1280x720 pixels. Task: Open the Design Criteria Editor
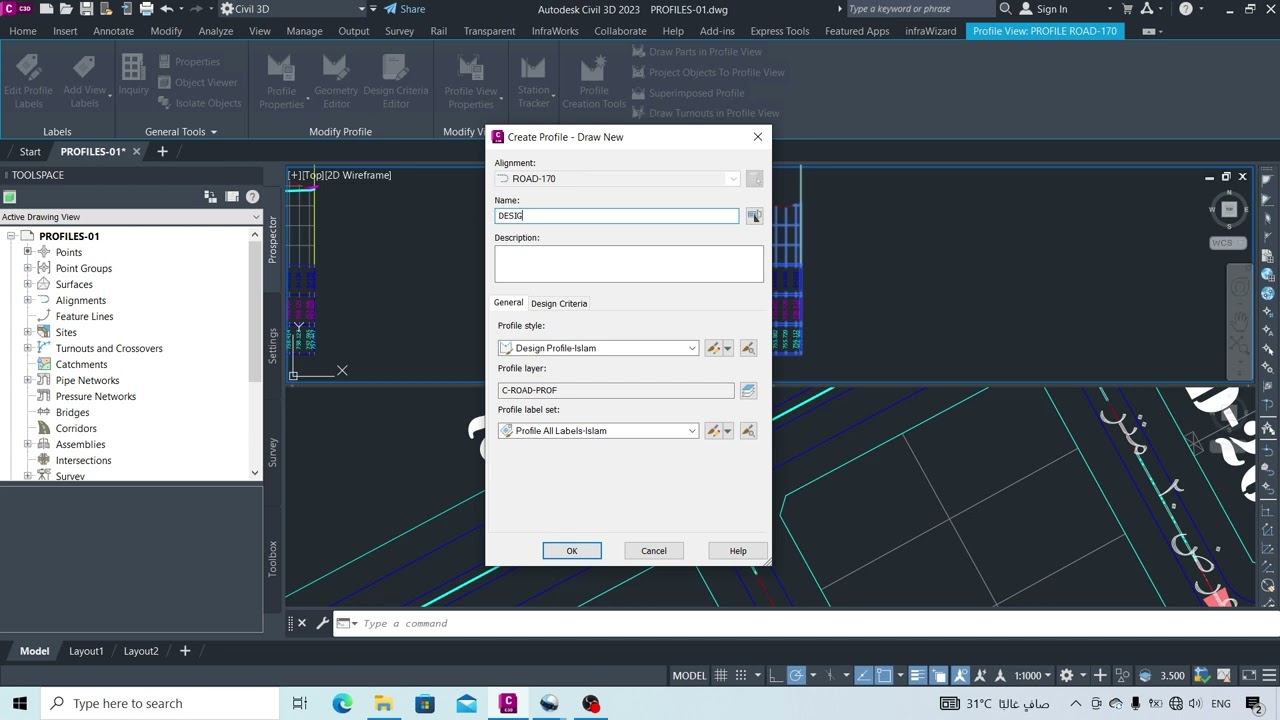(396, 81)
